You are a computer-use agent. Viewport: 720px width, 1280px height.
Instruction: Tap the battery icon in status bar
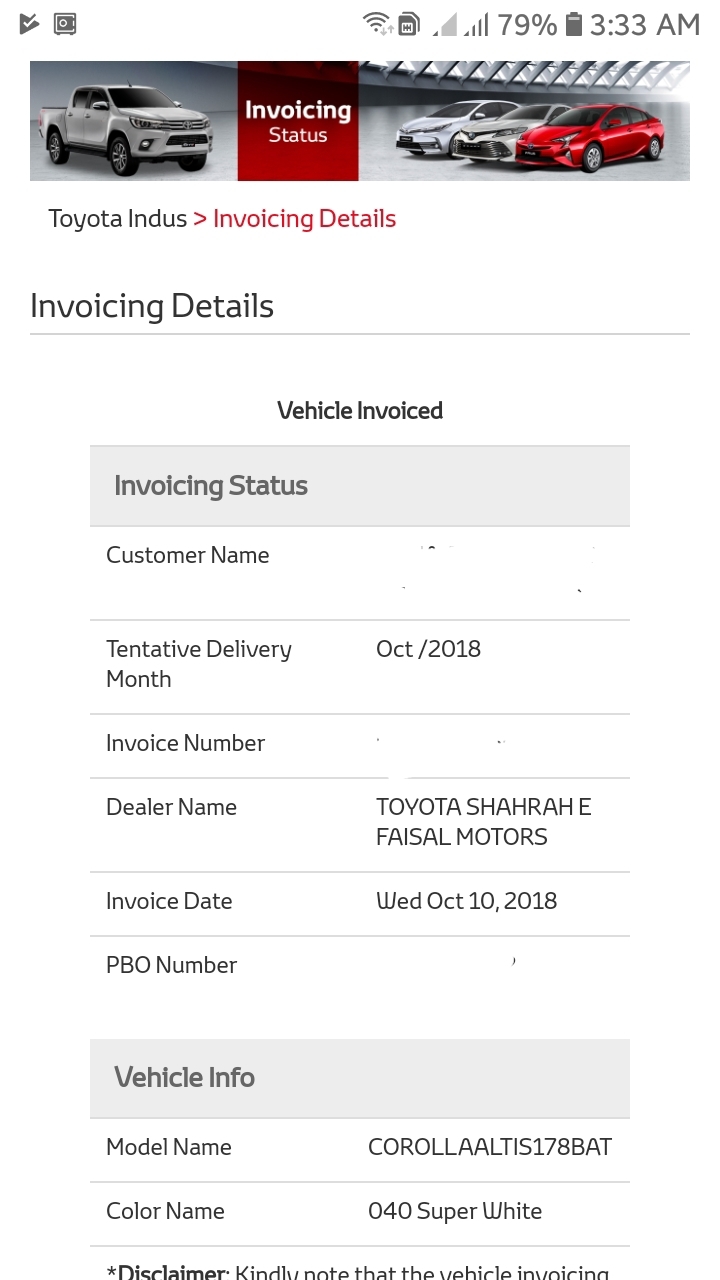click(x=574, y=24)
